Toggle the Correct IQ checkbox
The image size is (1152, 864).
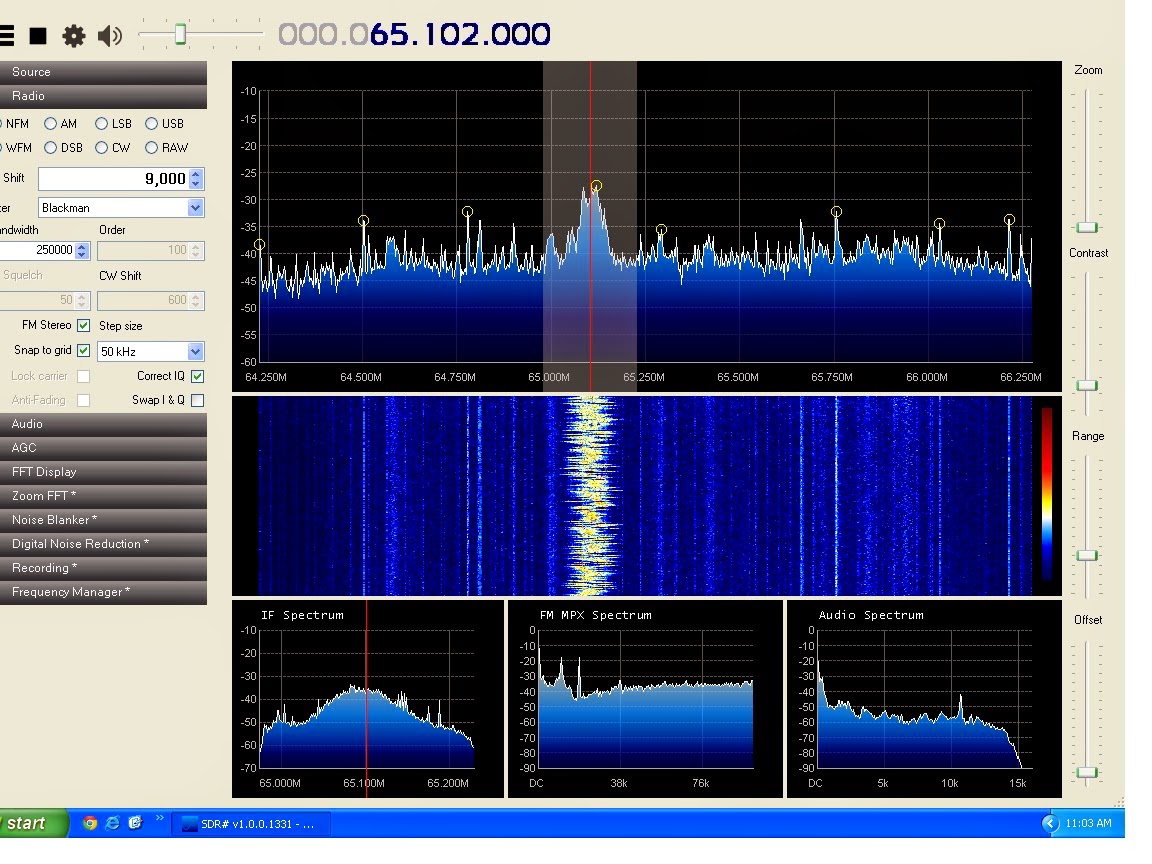(x=198, y=376)
